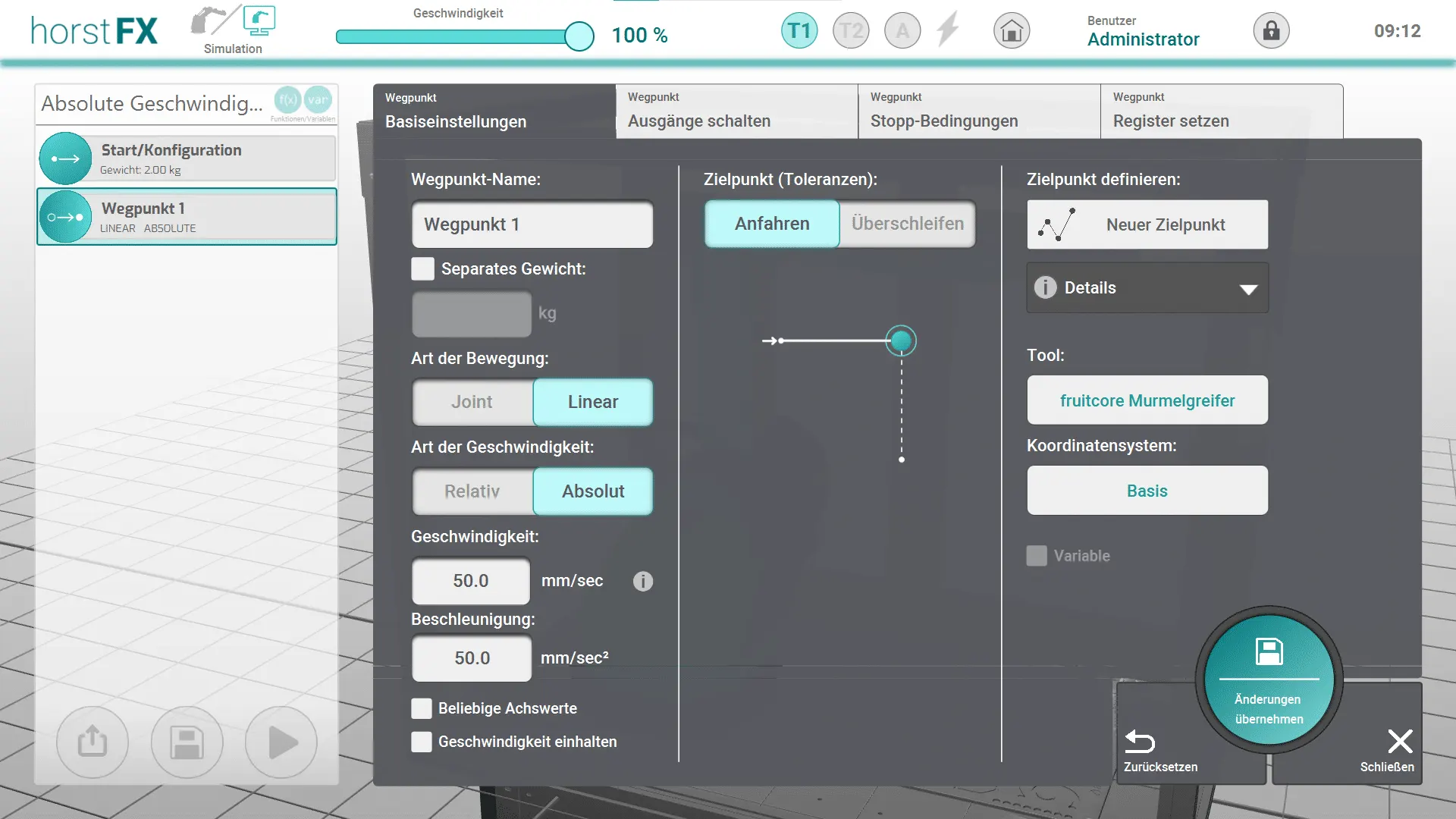Enable Geschwindigkeit einhalten checkbox
The width and height of the screenshot is (1456, 819).
pos(422,742)
